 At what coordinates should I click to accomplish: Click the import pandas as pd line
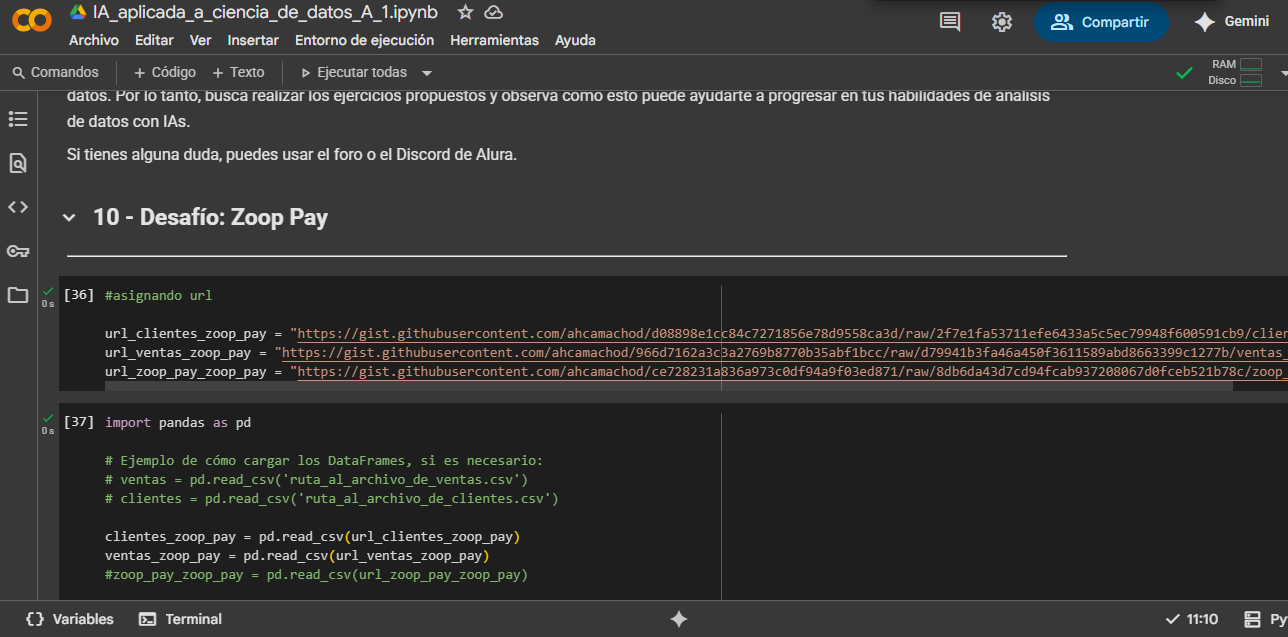coord(178,423)
